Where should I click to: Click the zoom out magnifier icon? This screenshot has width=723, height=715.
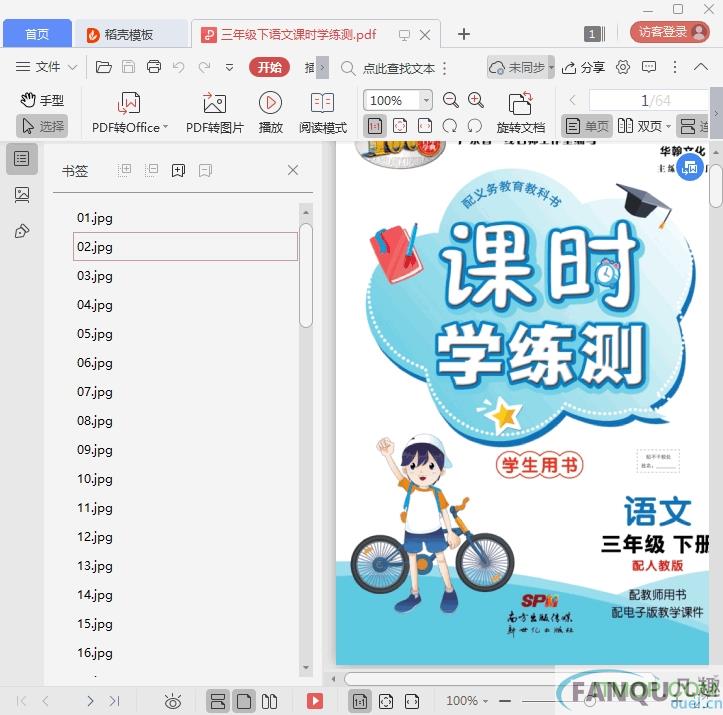450,100
